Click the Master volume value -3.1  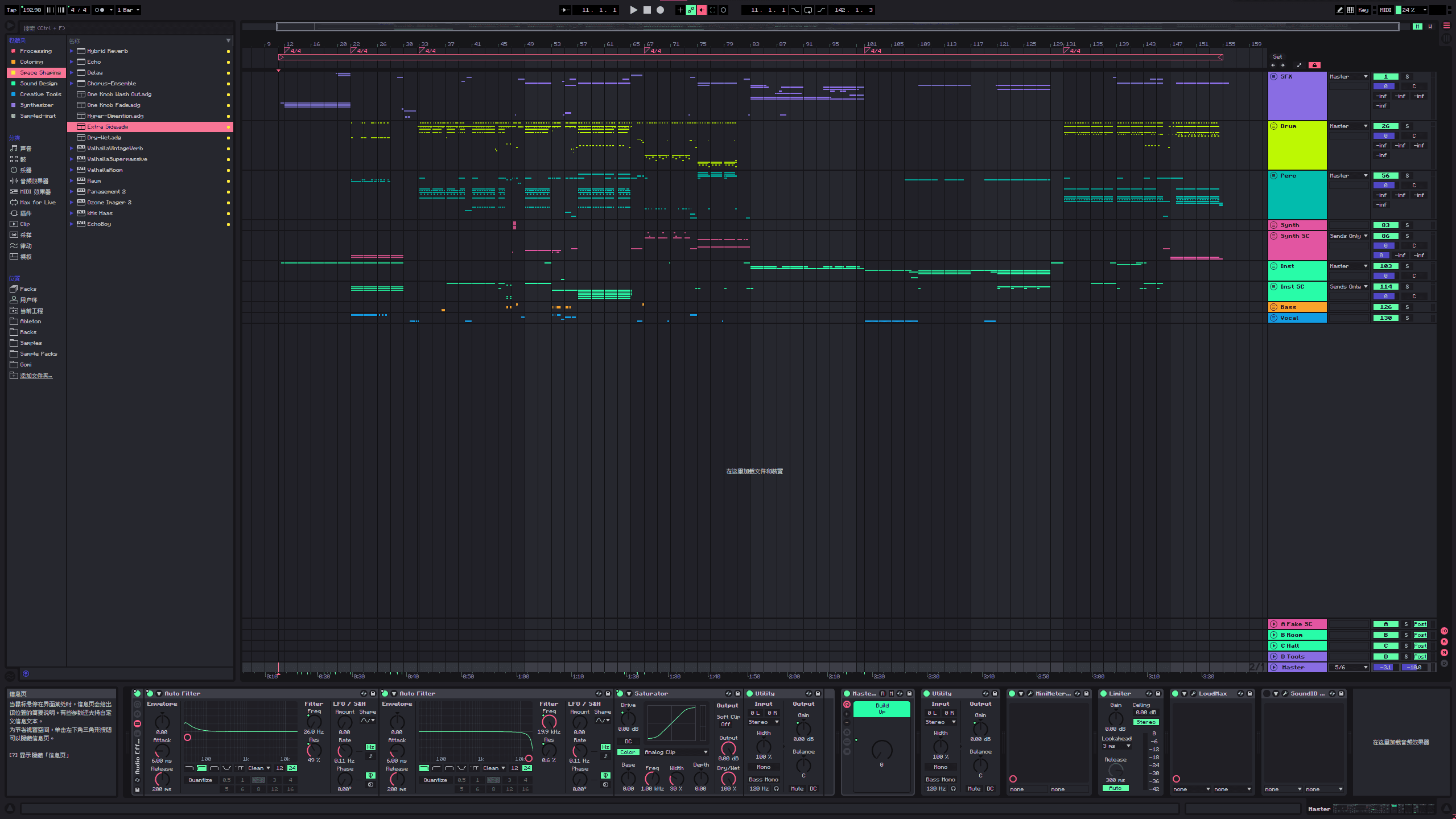click(1385, 668)
